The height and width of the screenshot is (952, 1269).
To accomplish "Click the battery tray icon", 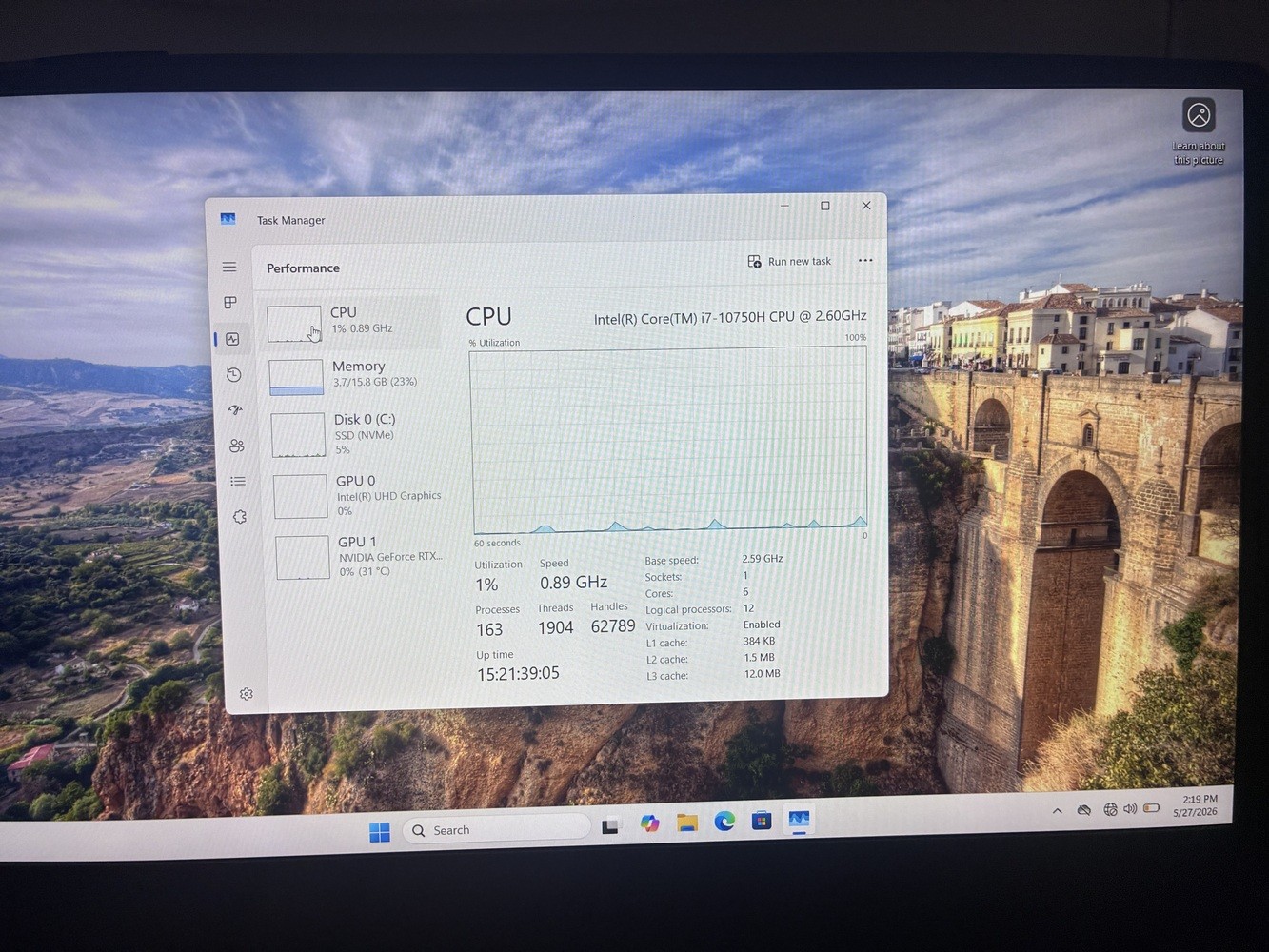I will coord(1151,808).
